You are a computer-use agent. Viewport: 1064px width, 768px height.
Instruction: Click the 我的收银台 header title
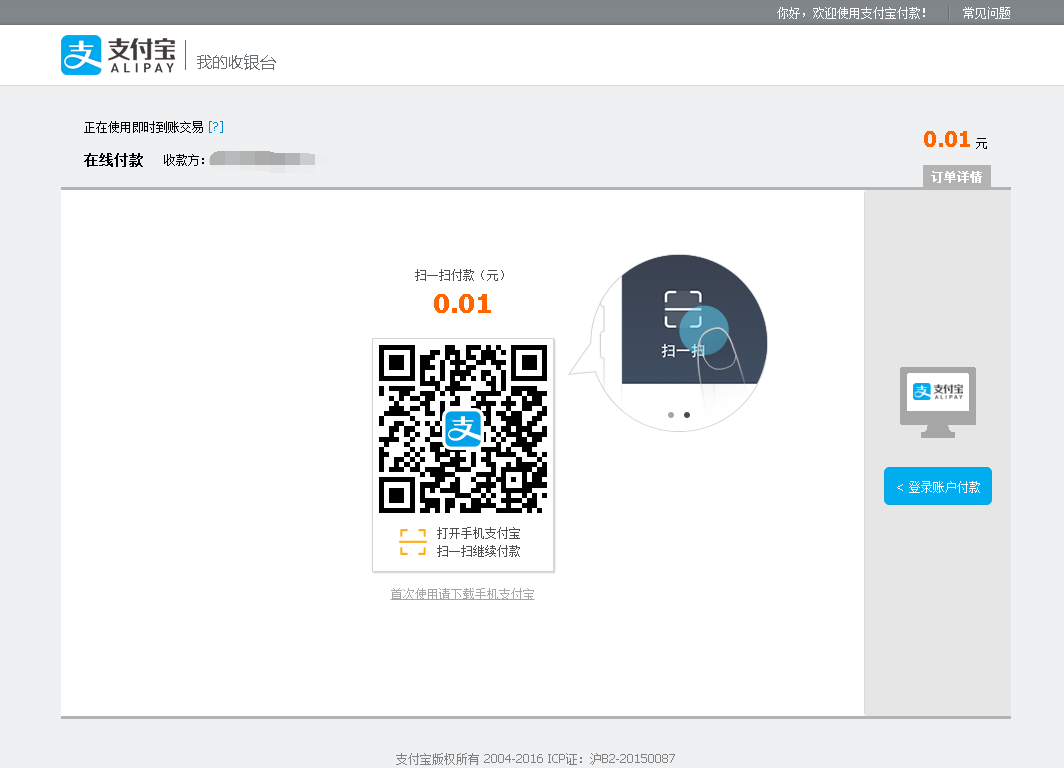236,62
